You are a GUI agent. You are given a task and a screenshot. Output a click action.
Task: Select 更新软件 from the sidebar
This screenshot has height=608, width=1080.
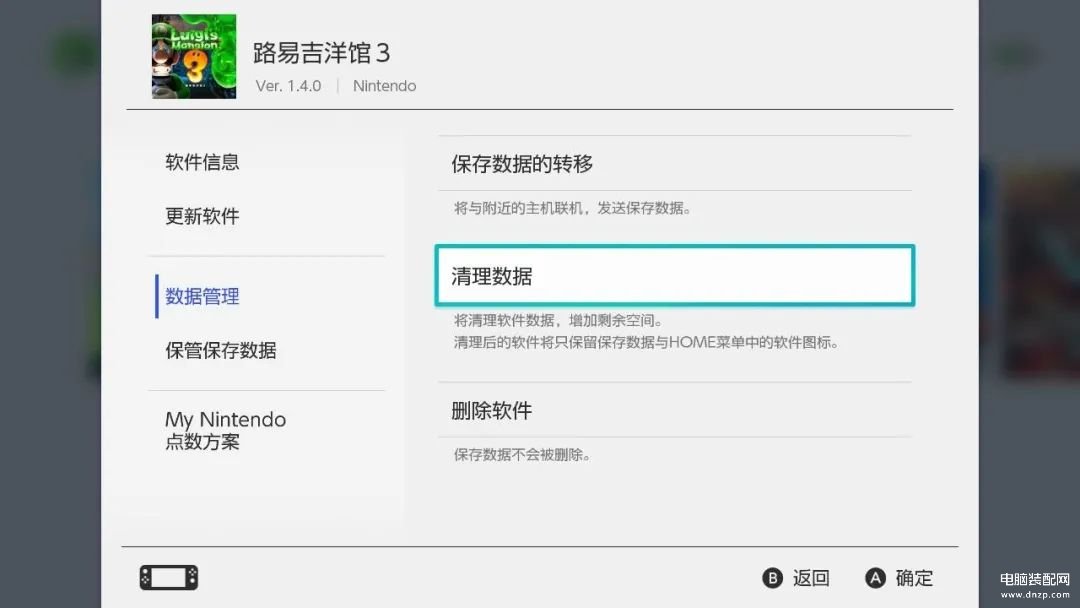click(202, 216)
